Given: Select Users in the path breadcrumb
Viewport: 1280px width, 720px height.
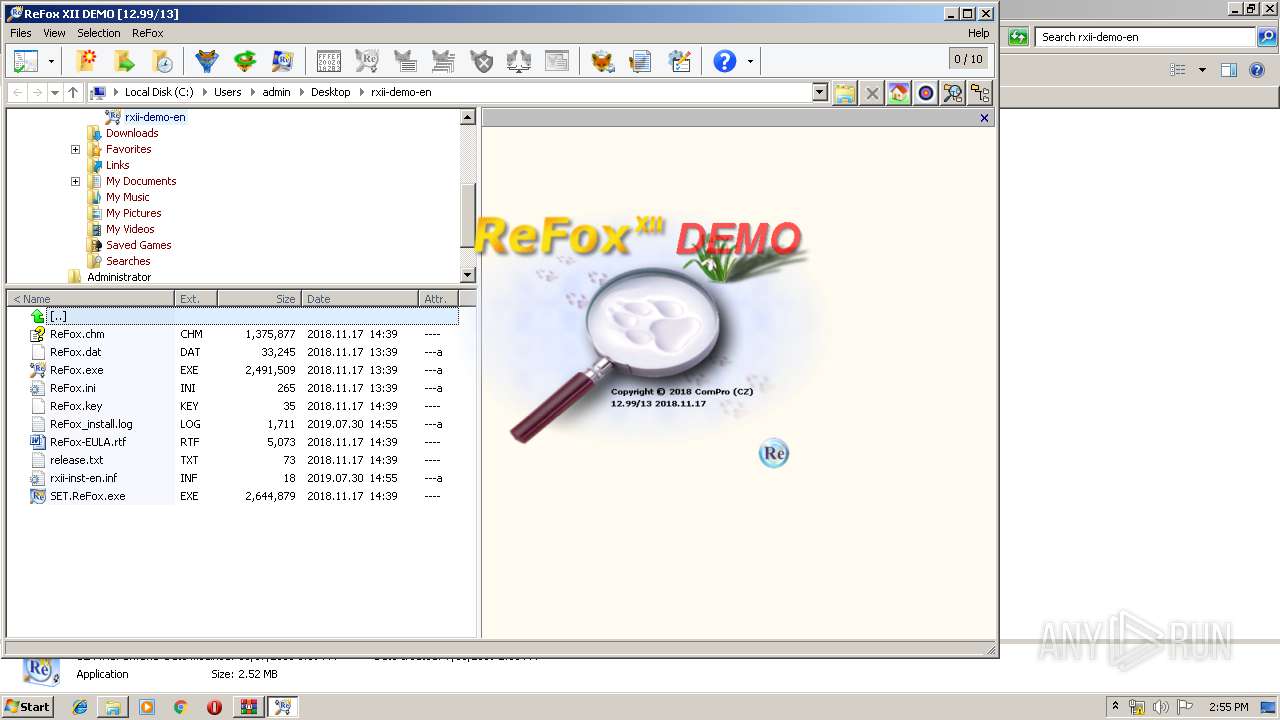Looking at the screenshot, I should 228,92.
